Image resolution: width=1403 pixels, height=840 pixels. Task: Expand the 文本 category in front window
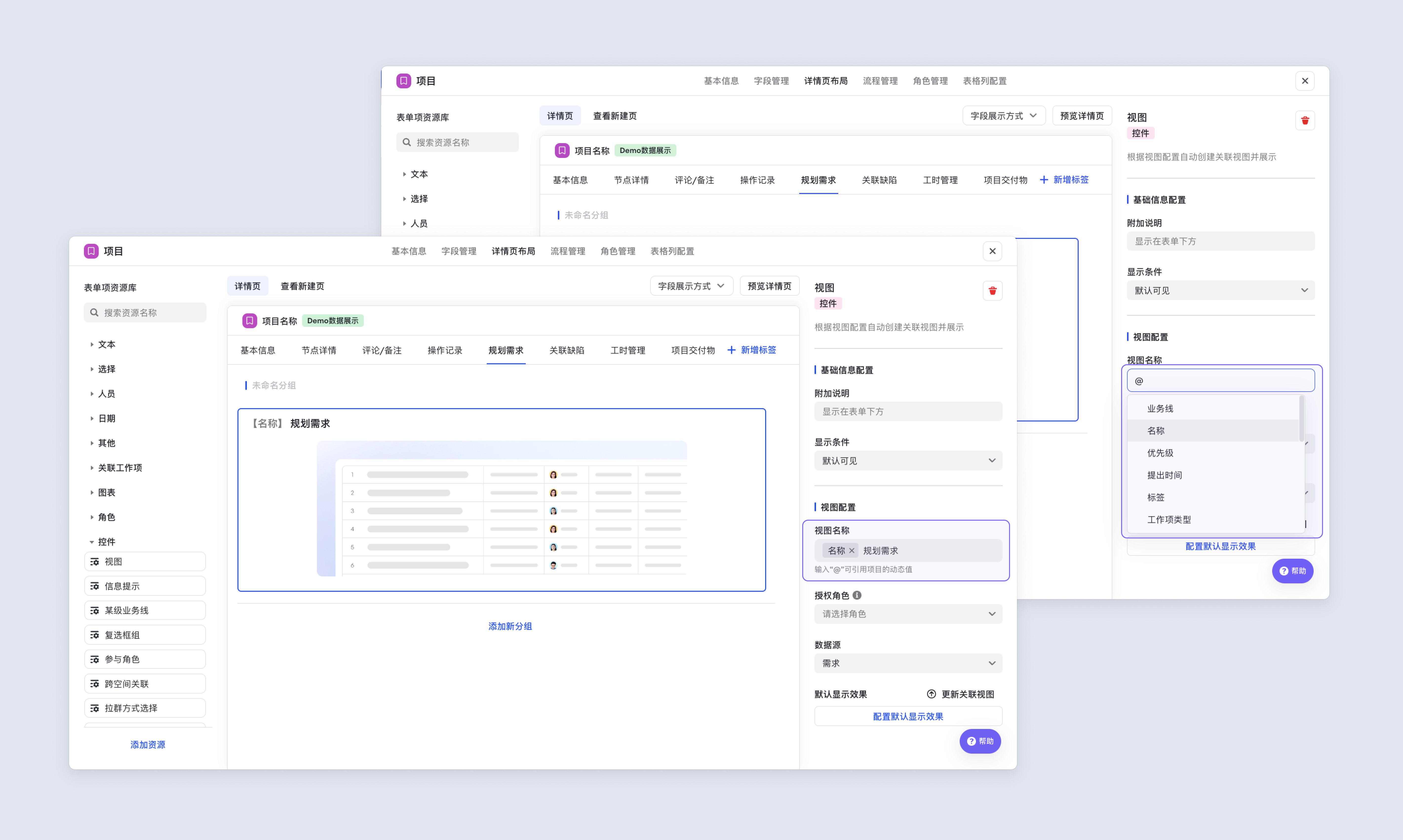(x=92, y=344)
